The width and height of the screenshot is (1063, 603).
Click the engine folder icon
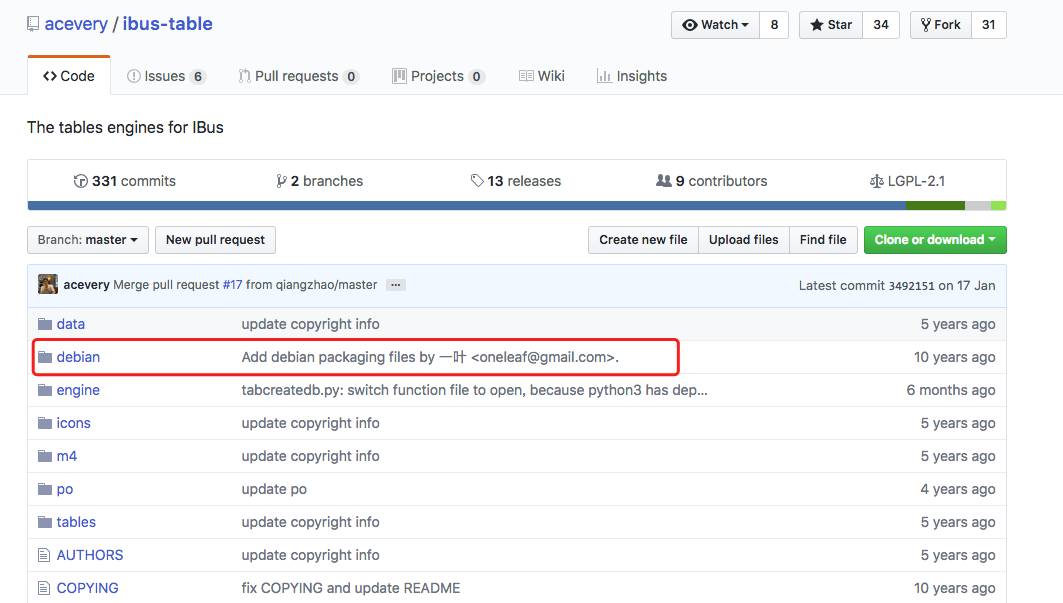tap(45, 390)
